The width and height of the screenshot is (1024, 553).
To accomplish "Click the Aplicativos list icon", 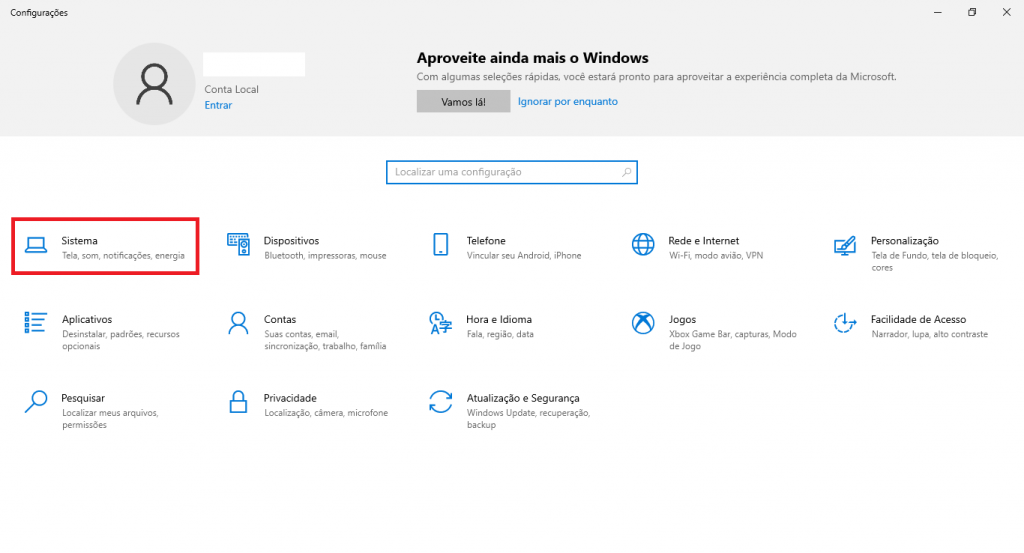I will point(35,323).
